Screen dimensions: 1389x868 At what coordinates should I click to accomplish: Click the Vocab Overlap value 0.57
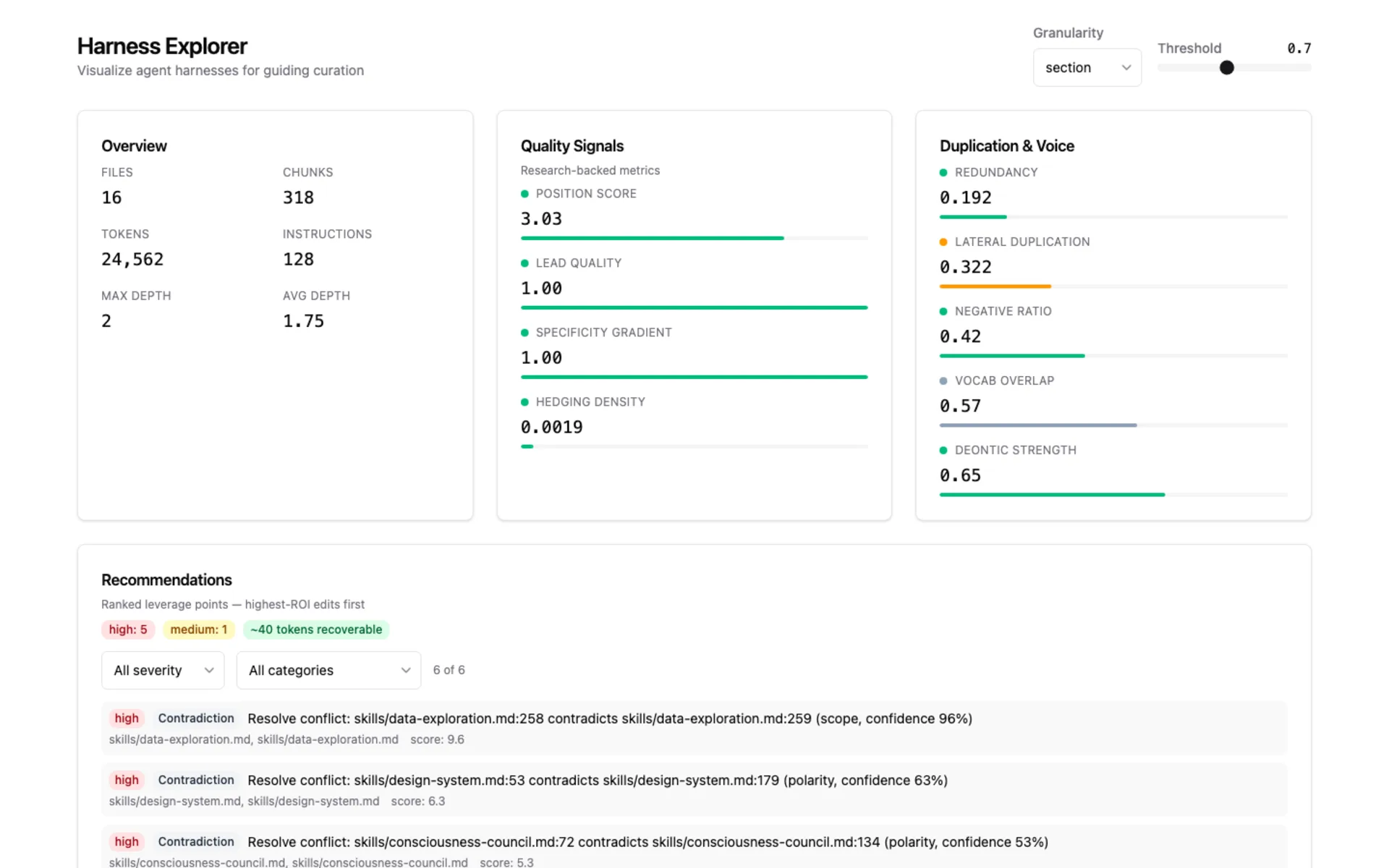(x=960, y=407)
